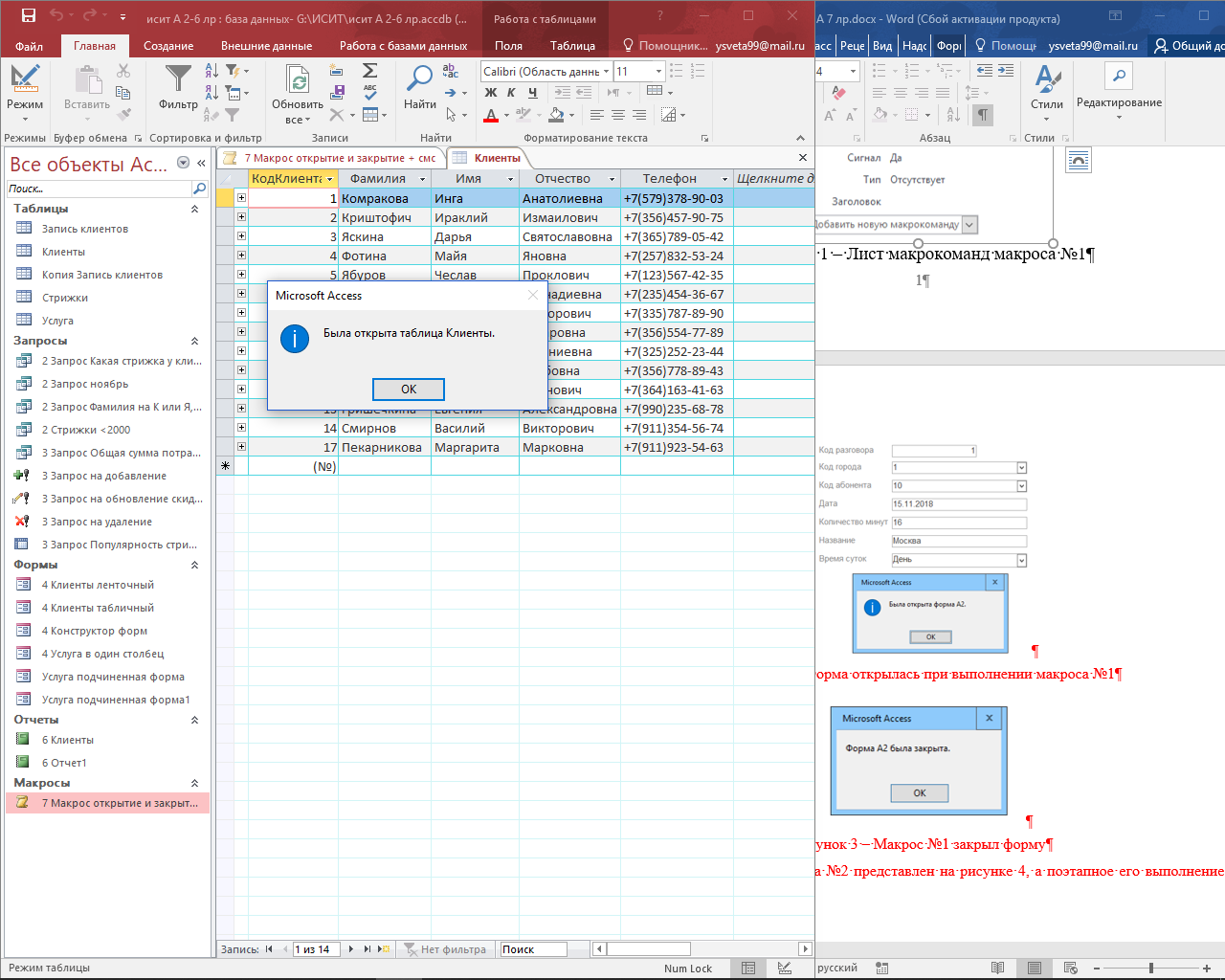Switch to Datasheet view icon in status bar
The image size is (1225, 980).
click(x=748, y=969)
